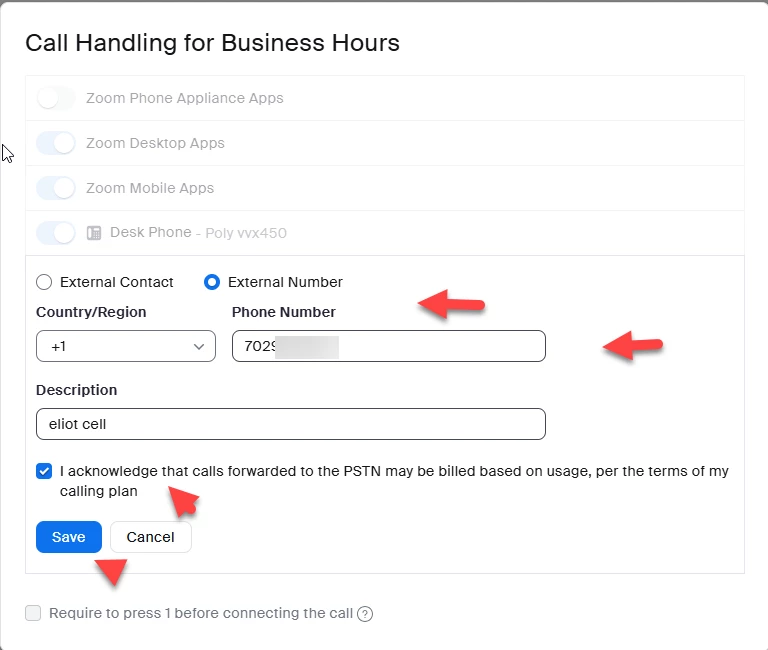The image size is (768, 650).
Task: Click into the Phone Number field
Action: click(x=389, y=346)
